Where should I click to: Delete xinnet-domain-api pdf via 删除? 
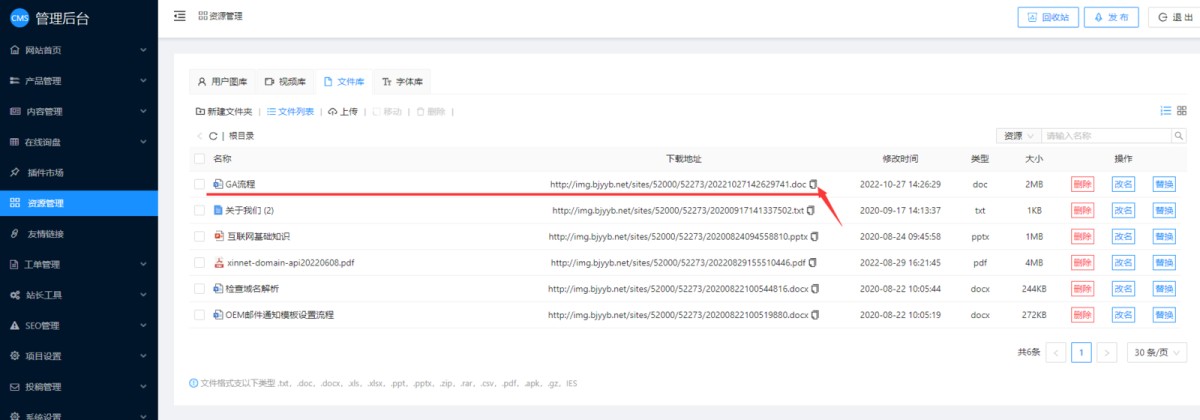click(1082, 262)
